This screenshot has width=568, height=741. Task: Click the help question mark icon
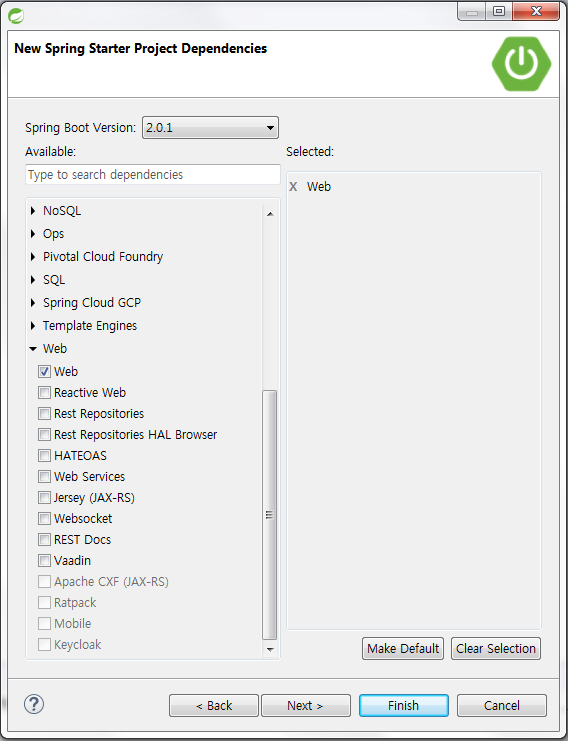[x=34, y=704]
